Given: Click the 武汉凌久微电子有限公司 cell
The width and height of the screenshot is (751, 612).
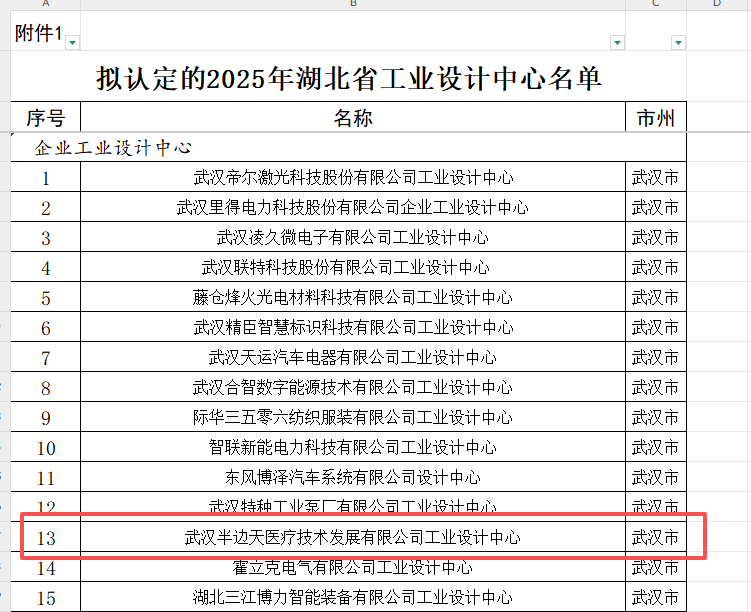Looking at the screenshot, I should 353,238.
